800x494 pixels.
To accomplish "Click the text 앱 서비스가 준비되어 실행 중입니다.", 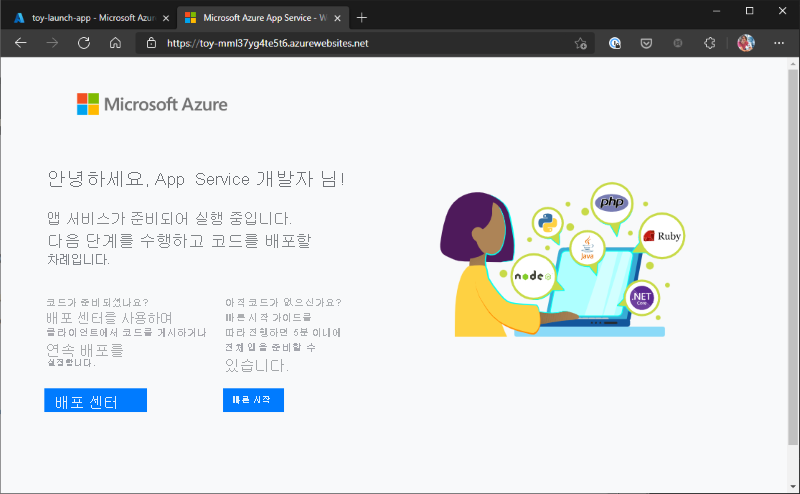I will [x=169, y=218].
